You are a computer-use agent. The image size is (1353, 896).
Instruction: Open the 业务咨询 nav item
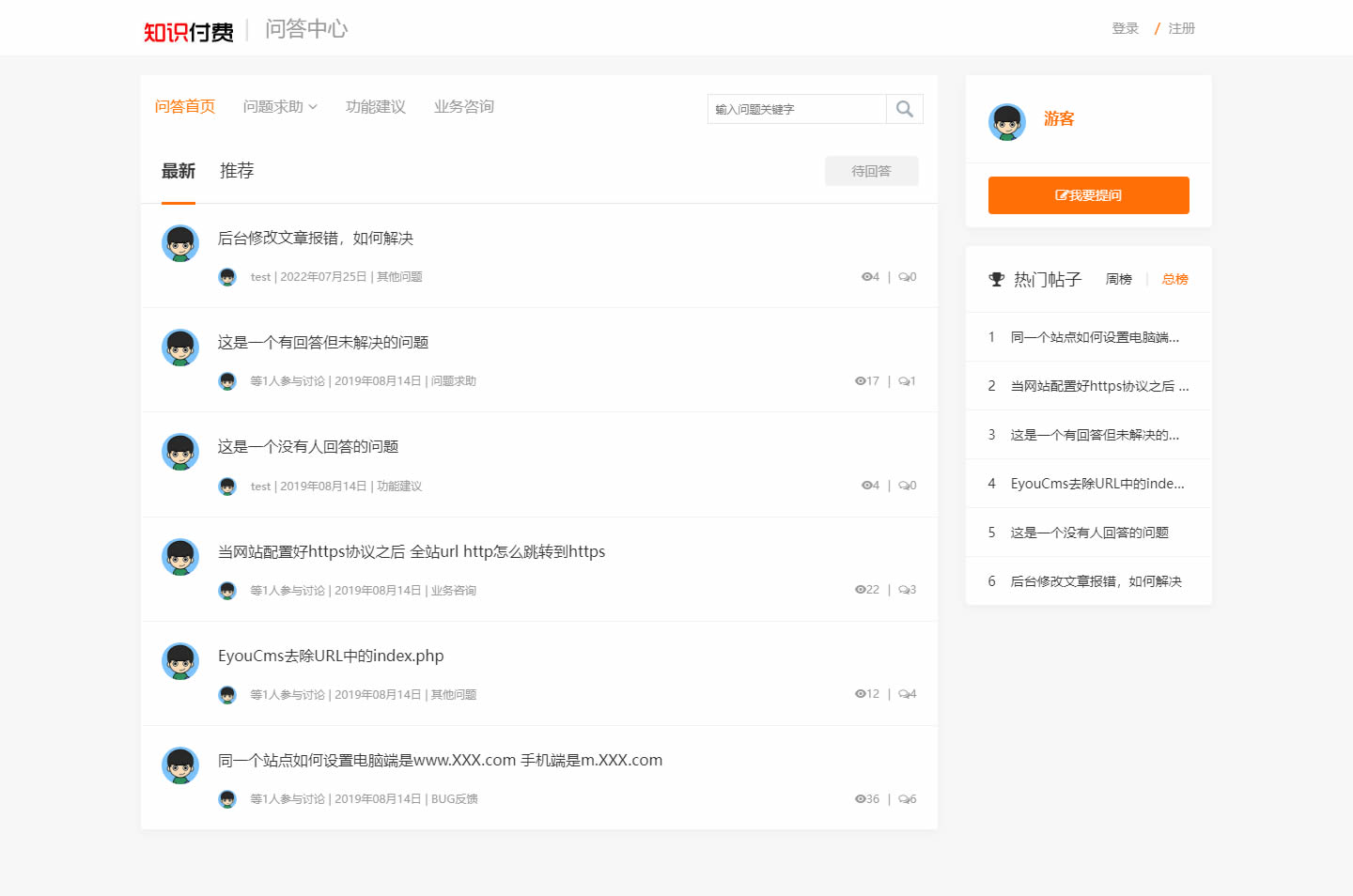coord(464,107)
